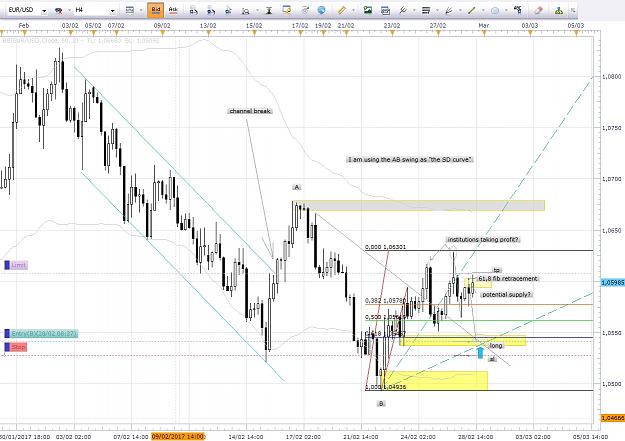Image resolution: width=625 pixels, height=441 pixels.
Task: Expand the arrow beside the trend line tool
Action: click(483, 10)
